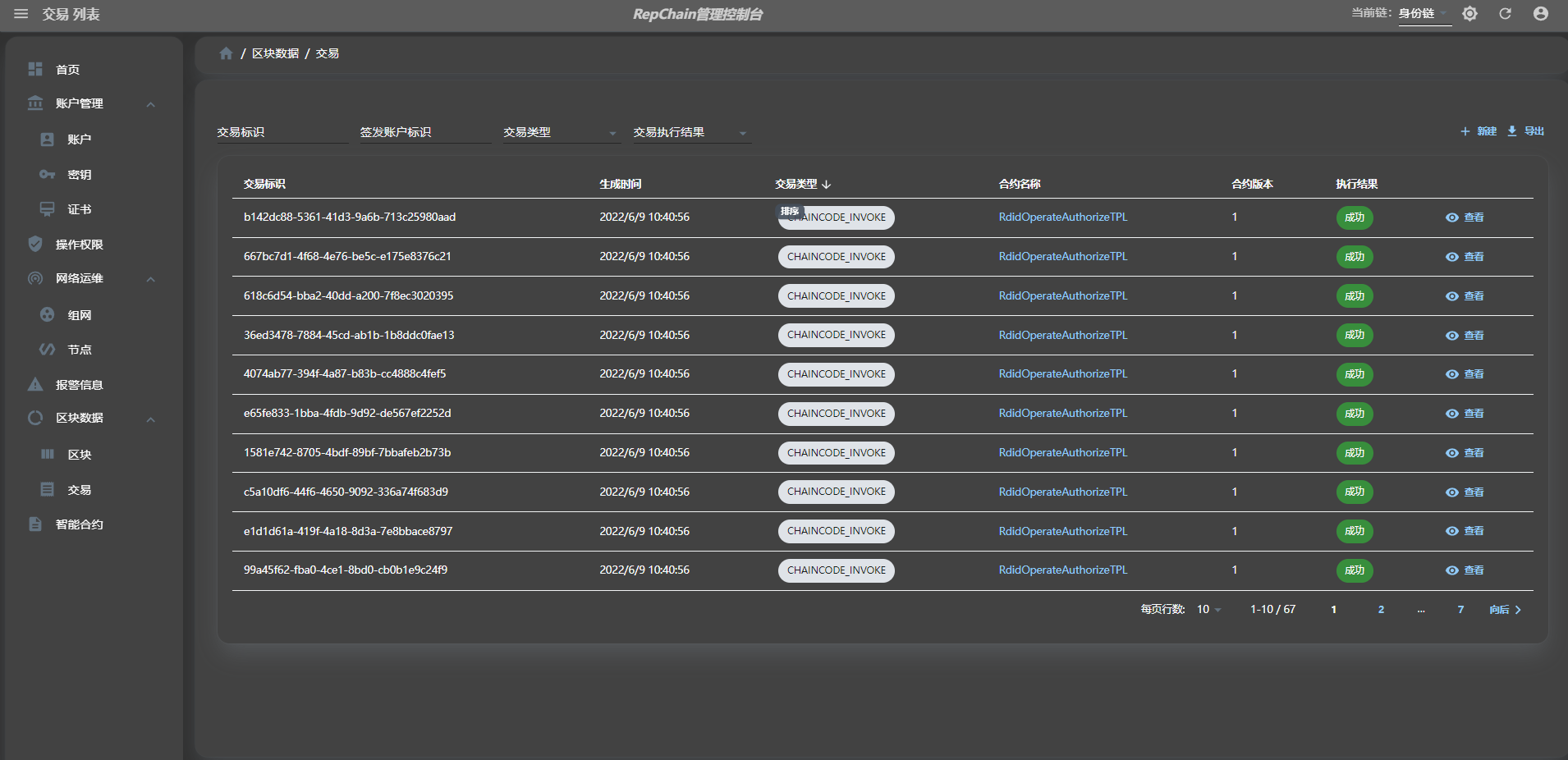Click 查看 for row e65fe833-1bba
Viewport: 1568px width, 760px height.
1465,414
